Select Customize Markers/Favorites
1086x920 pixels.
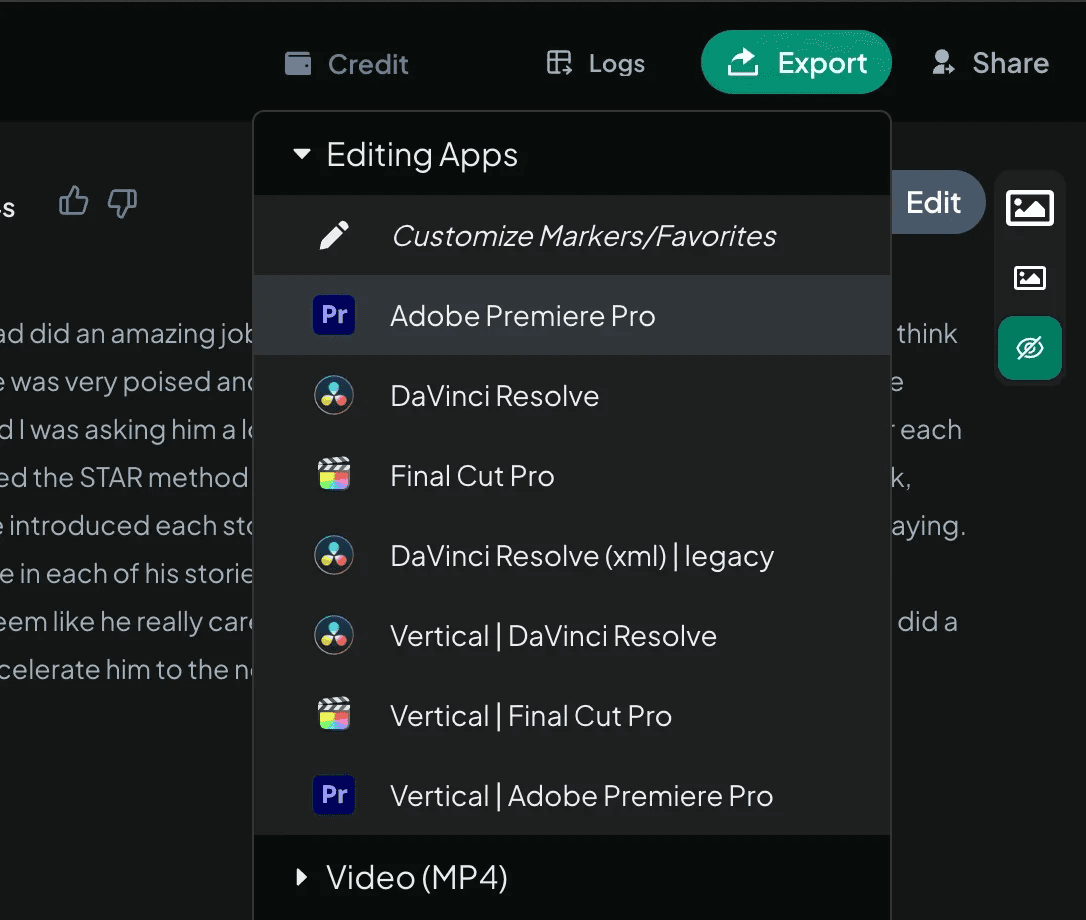pos(572,236)
